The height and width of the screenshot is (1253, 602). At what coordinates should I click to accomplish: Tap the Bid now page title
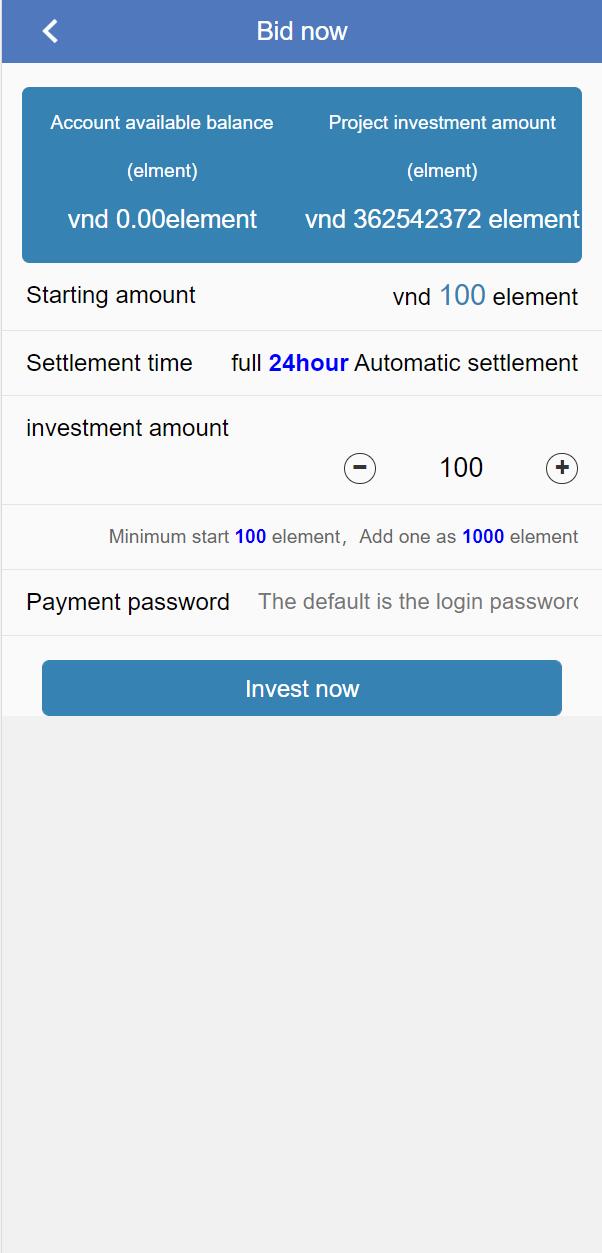coord(301,31)
